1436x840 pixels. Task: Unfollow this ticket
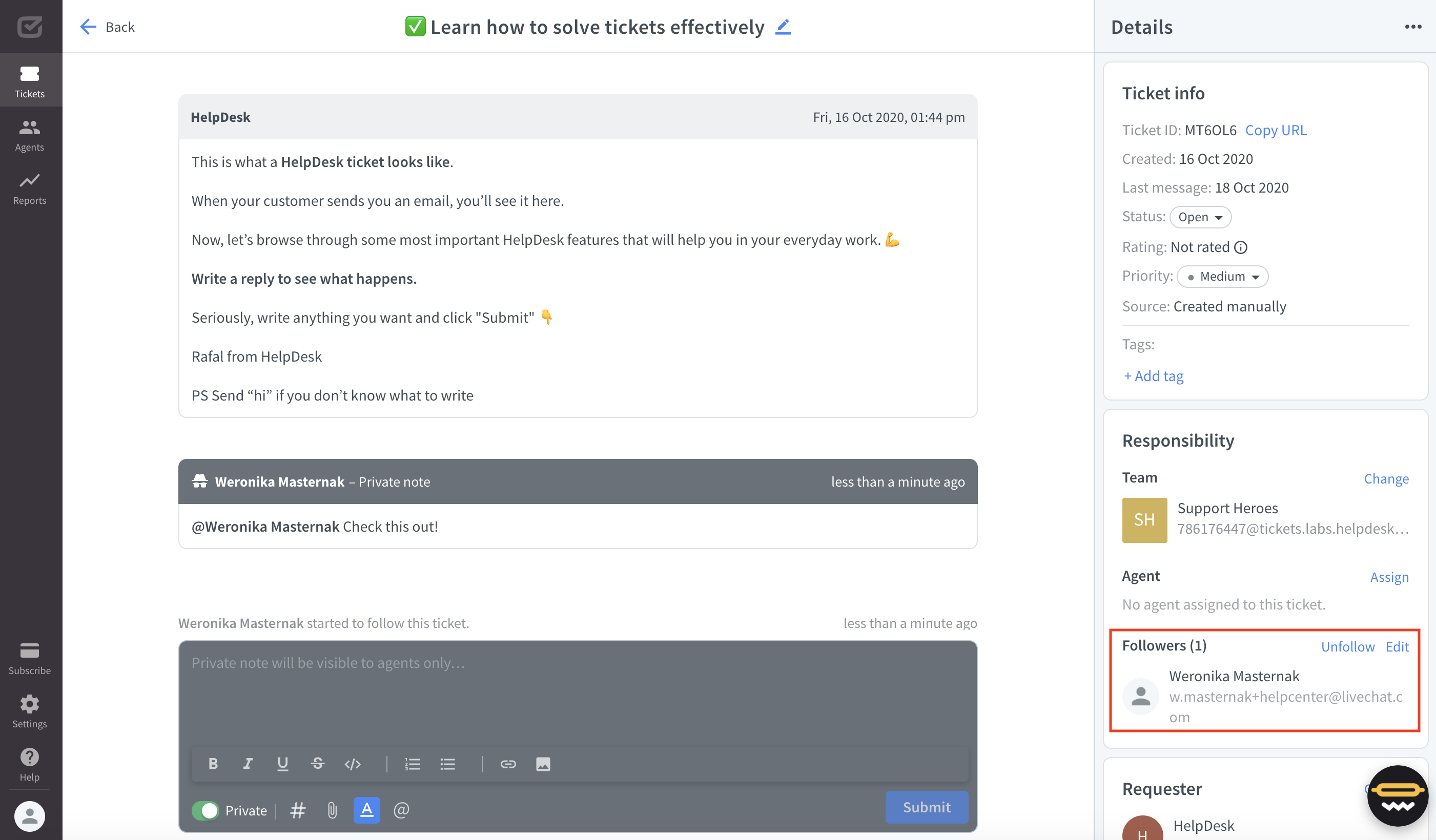pos(1348,646)
